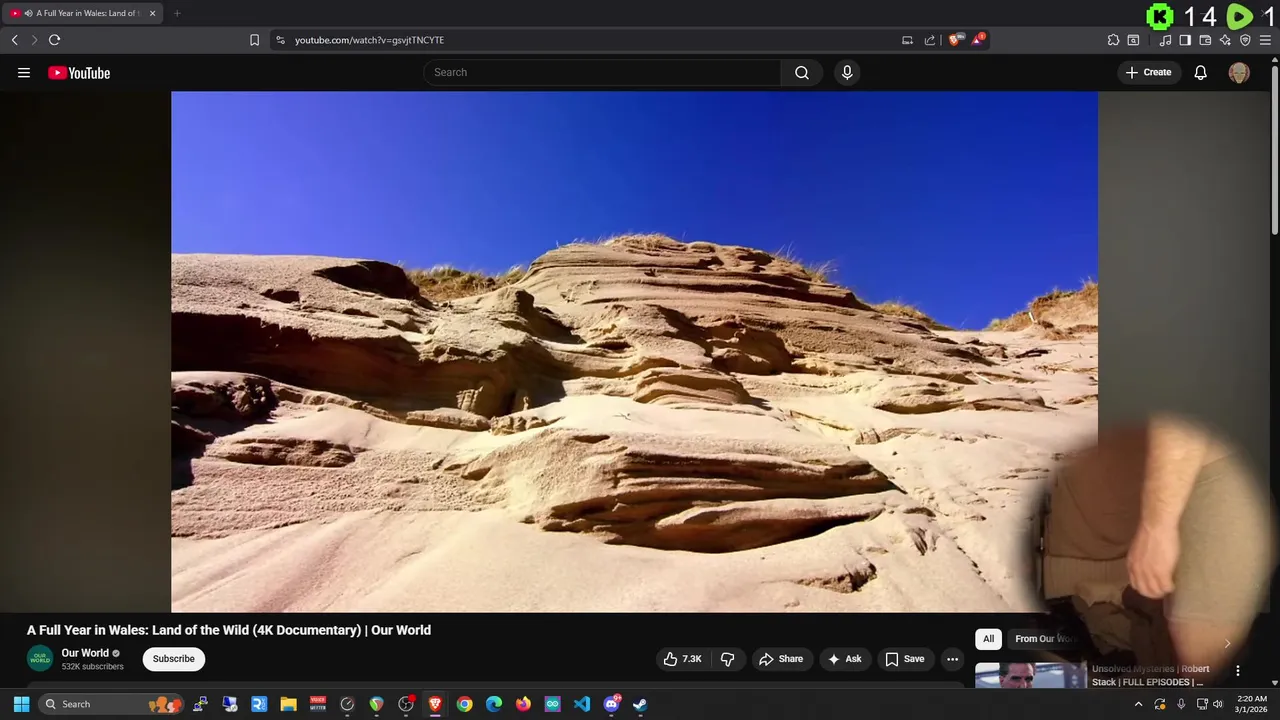Open clock showing 2:20 AM

click(1251, 704)
